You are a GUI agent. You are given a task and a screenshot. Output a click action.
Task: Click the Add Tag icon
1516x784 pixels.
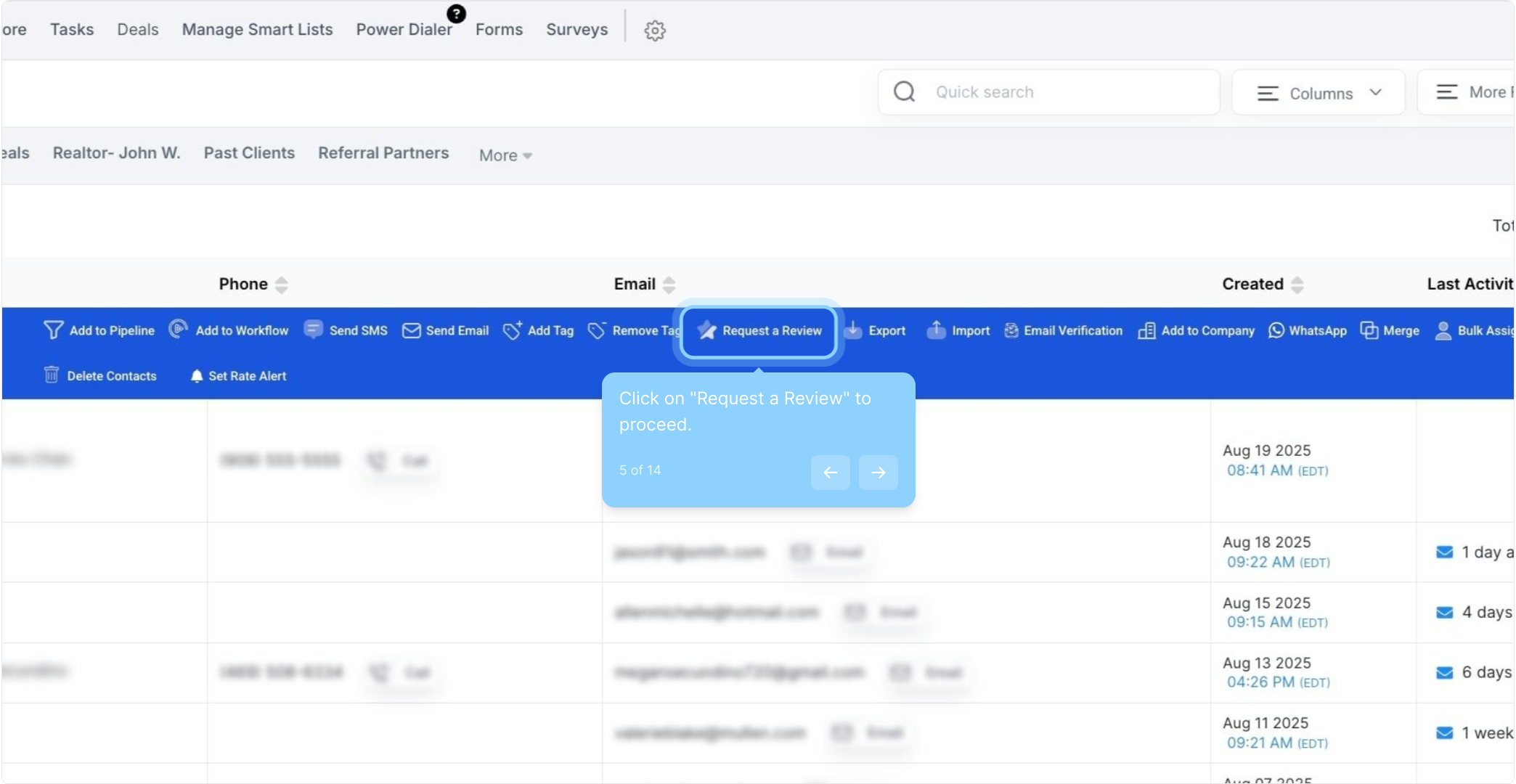513,330
